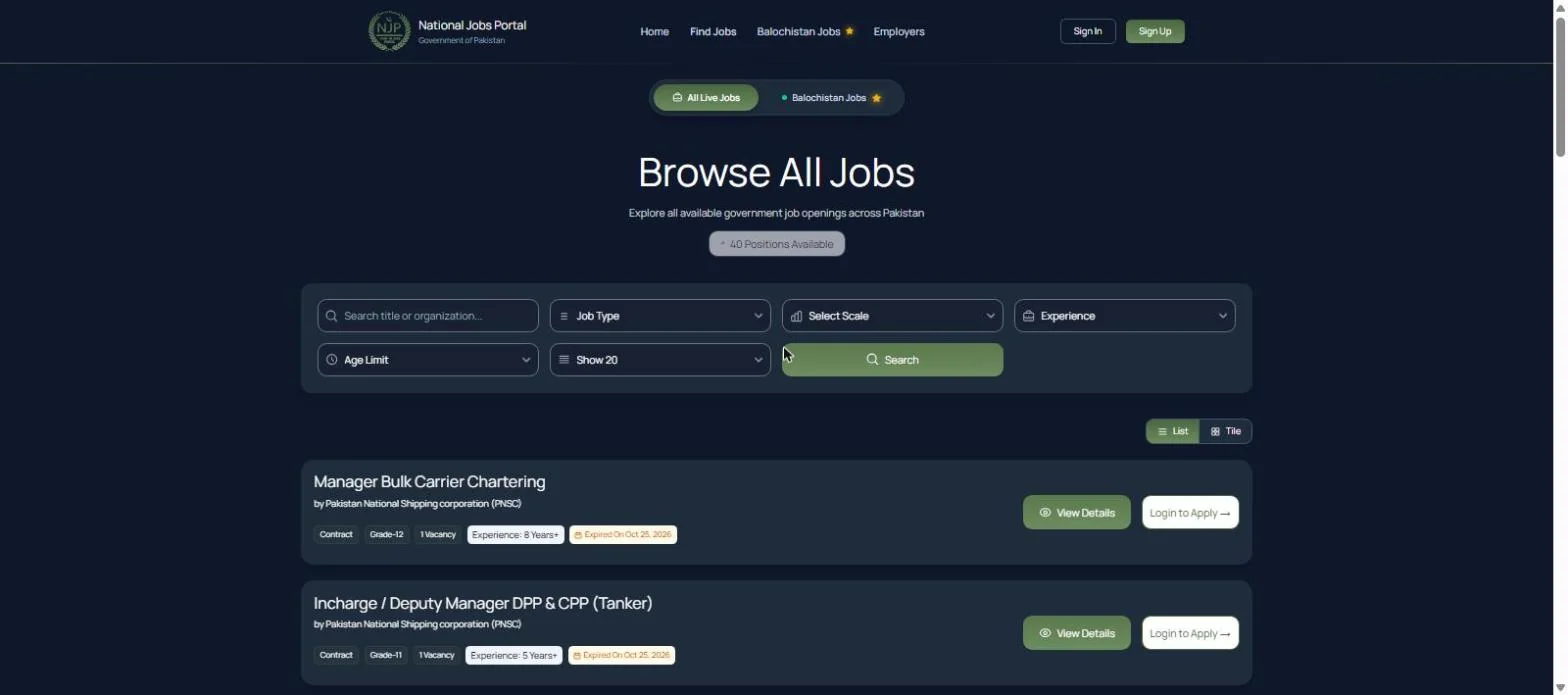Image resolution: width=1568 pixels, height=695 pixels.
Task: Click the Search title or organization input field
Action: 428,316
